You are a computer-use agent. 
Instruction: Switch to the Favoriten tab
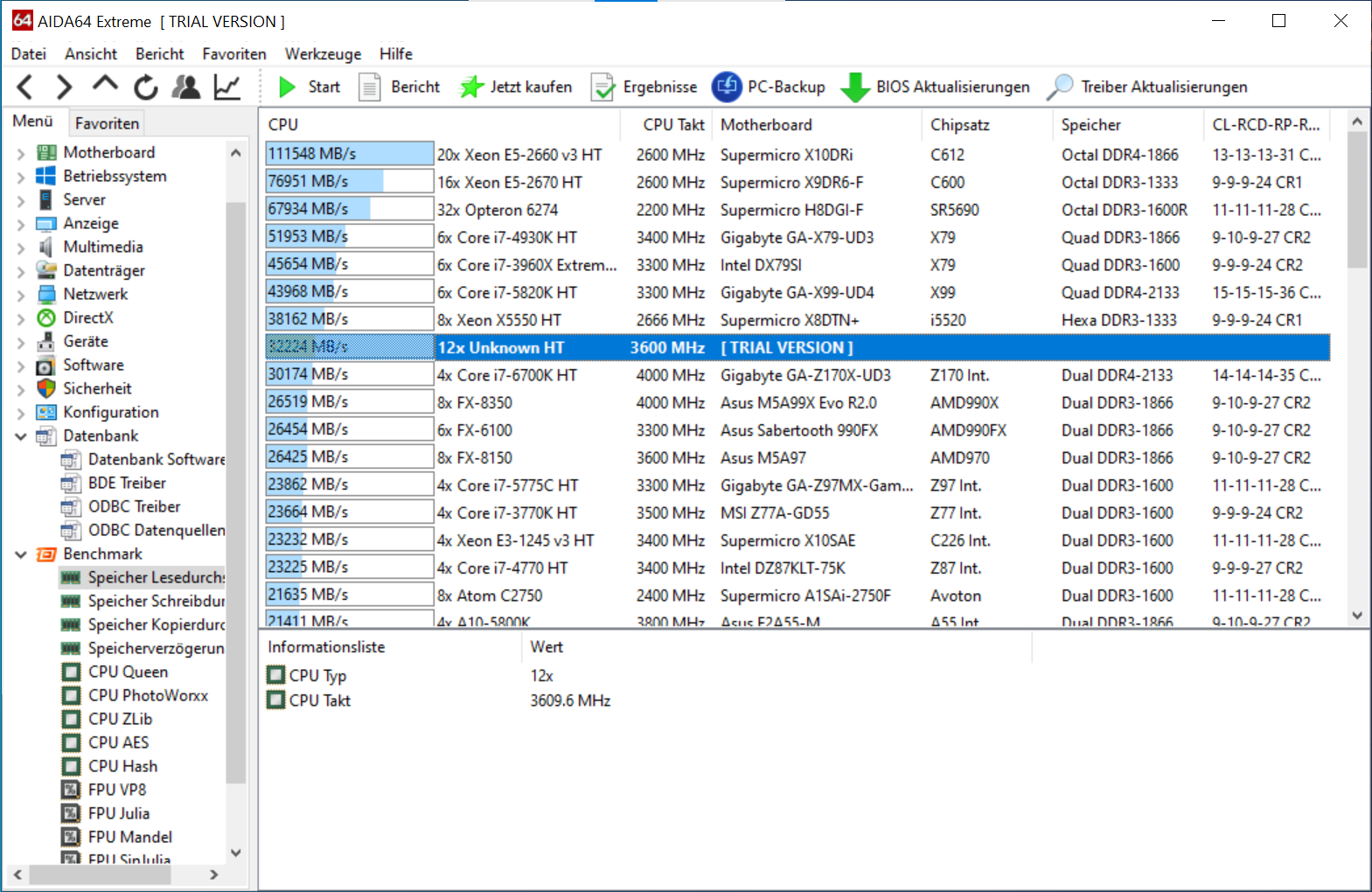(107, 123)
